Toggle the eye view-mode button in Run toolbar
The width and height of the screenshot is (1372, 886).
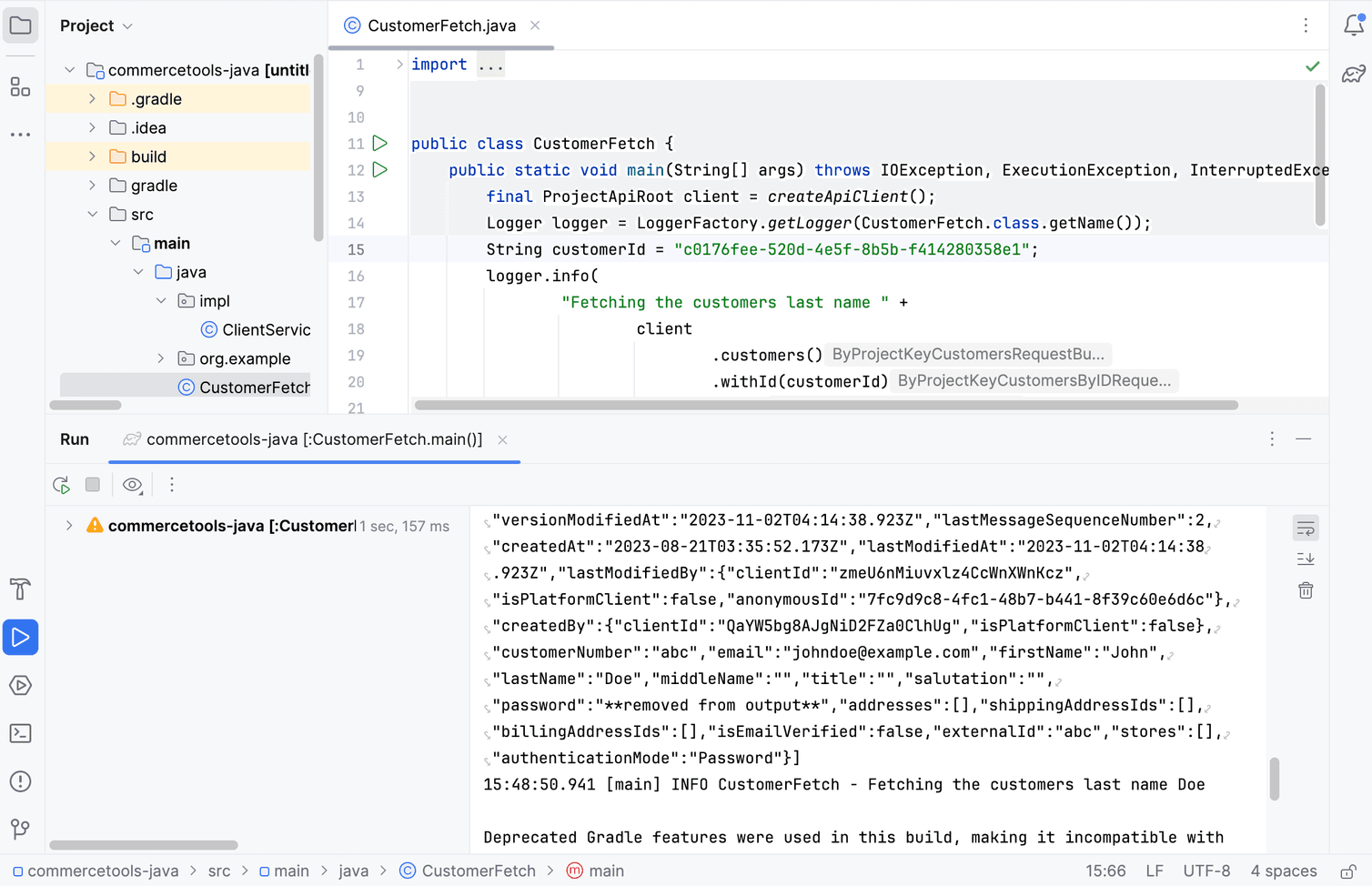[x=133, y=485]
